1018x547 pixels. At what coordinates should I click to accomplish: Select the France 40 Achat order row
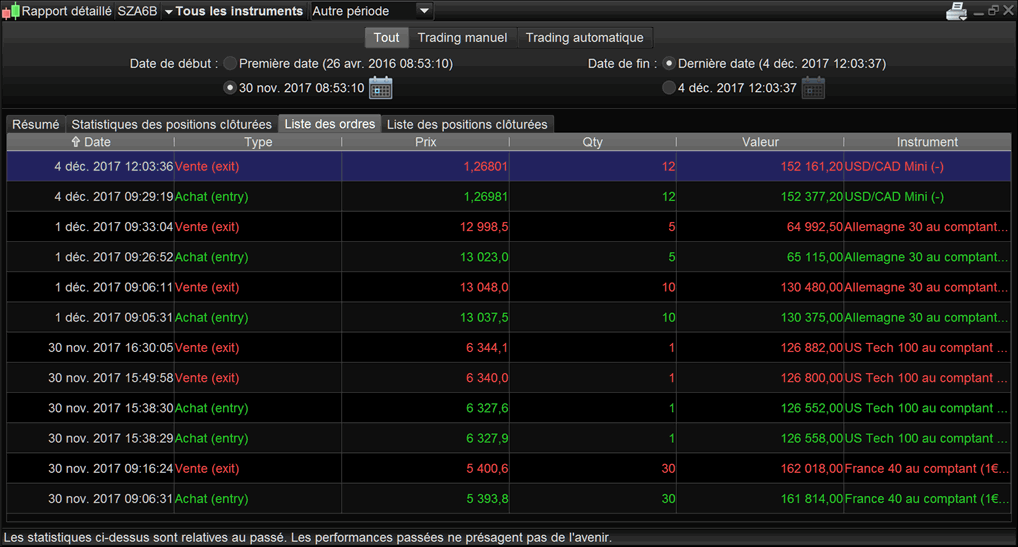(508, 498)
